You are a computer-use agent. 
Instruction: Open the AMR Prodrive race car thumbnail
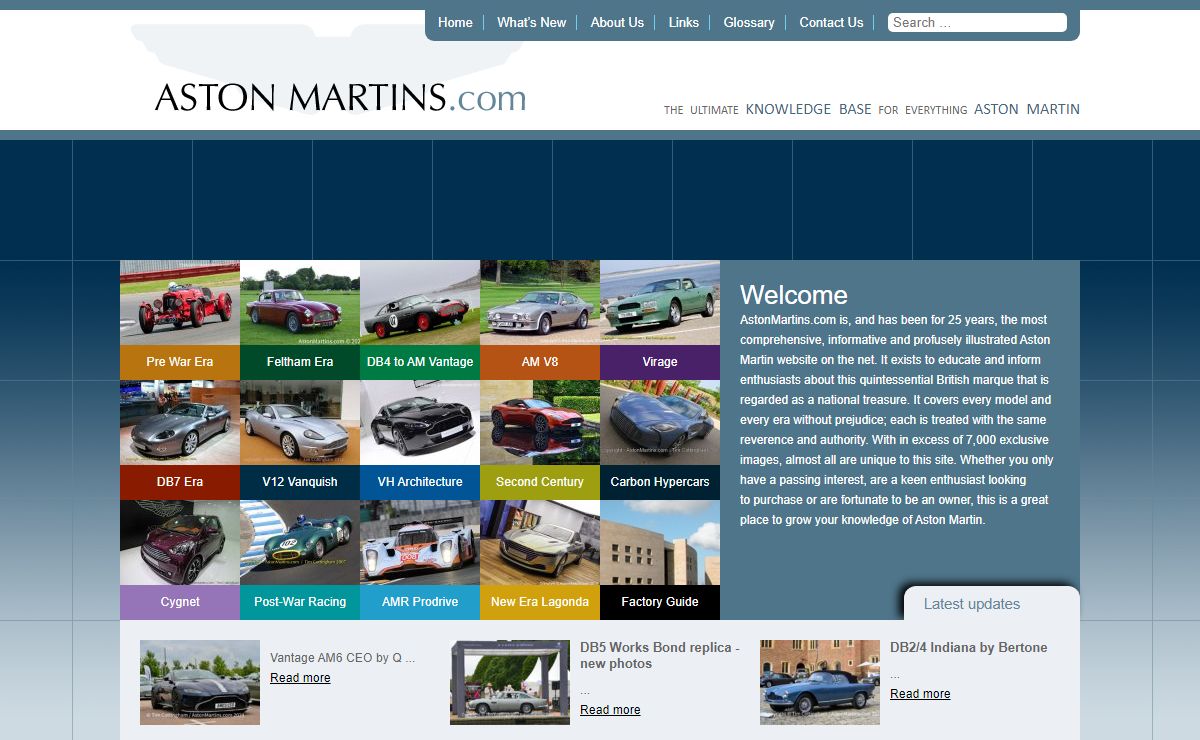(x=420, y=543)
